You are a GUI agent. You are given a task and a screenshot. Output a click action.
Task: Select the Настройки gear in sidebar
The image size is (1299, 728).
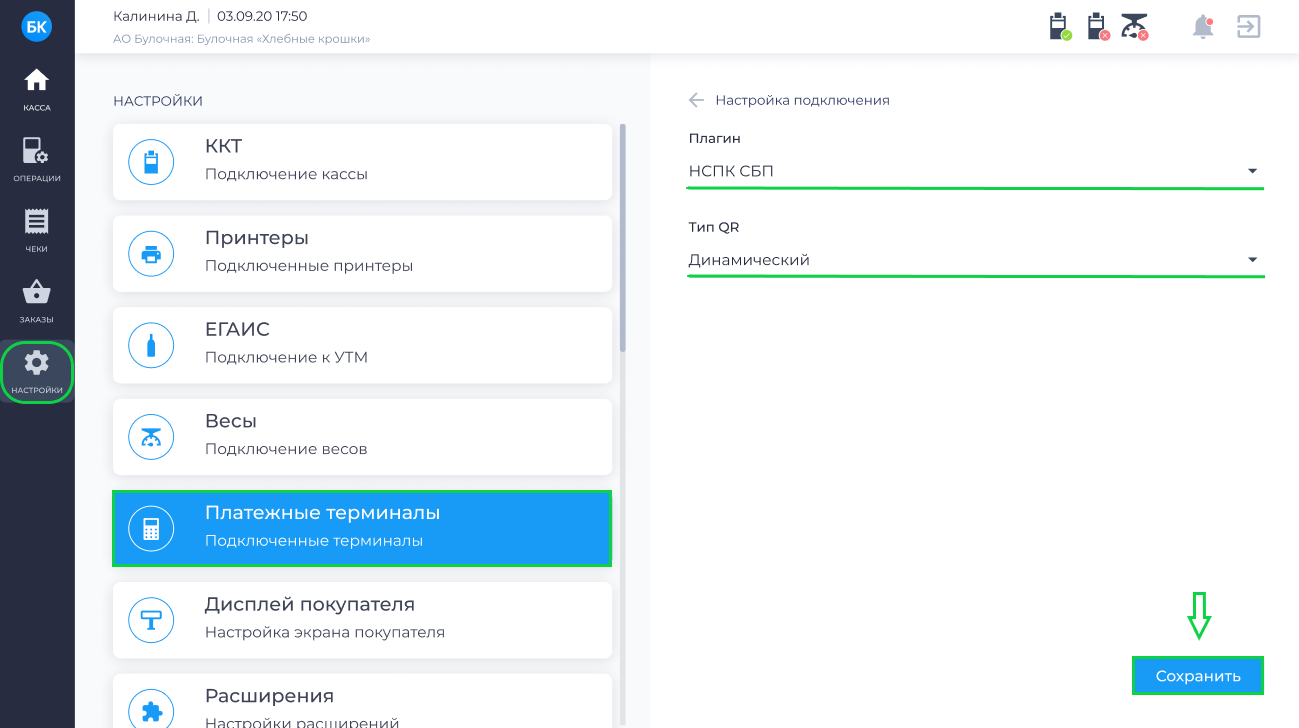click(x=37, y=372)
